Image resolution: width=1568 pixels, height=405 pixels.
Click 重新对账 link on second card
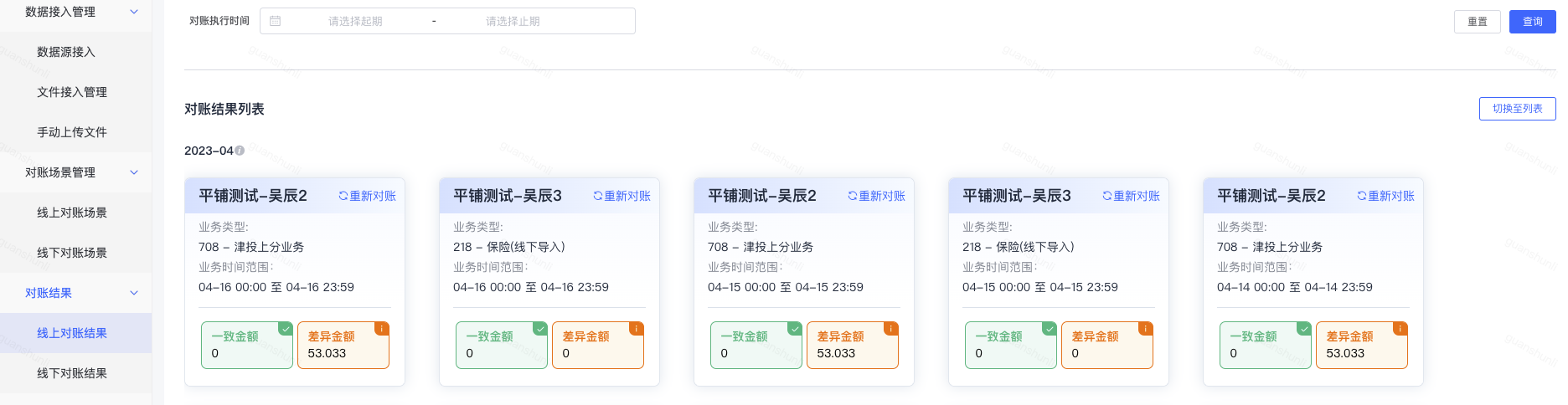pos(622,196)
